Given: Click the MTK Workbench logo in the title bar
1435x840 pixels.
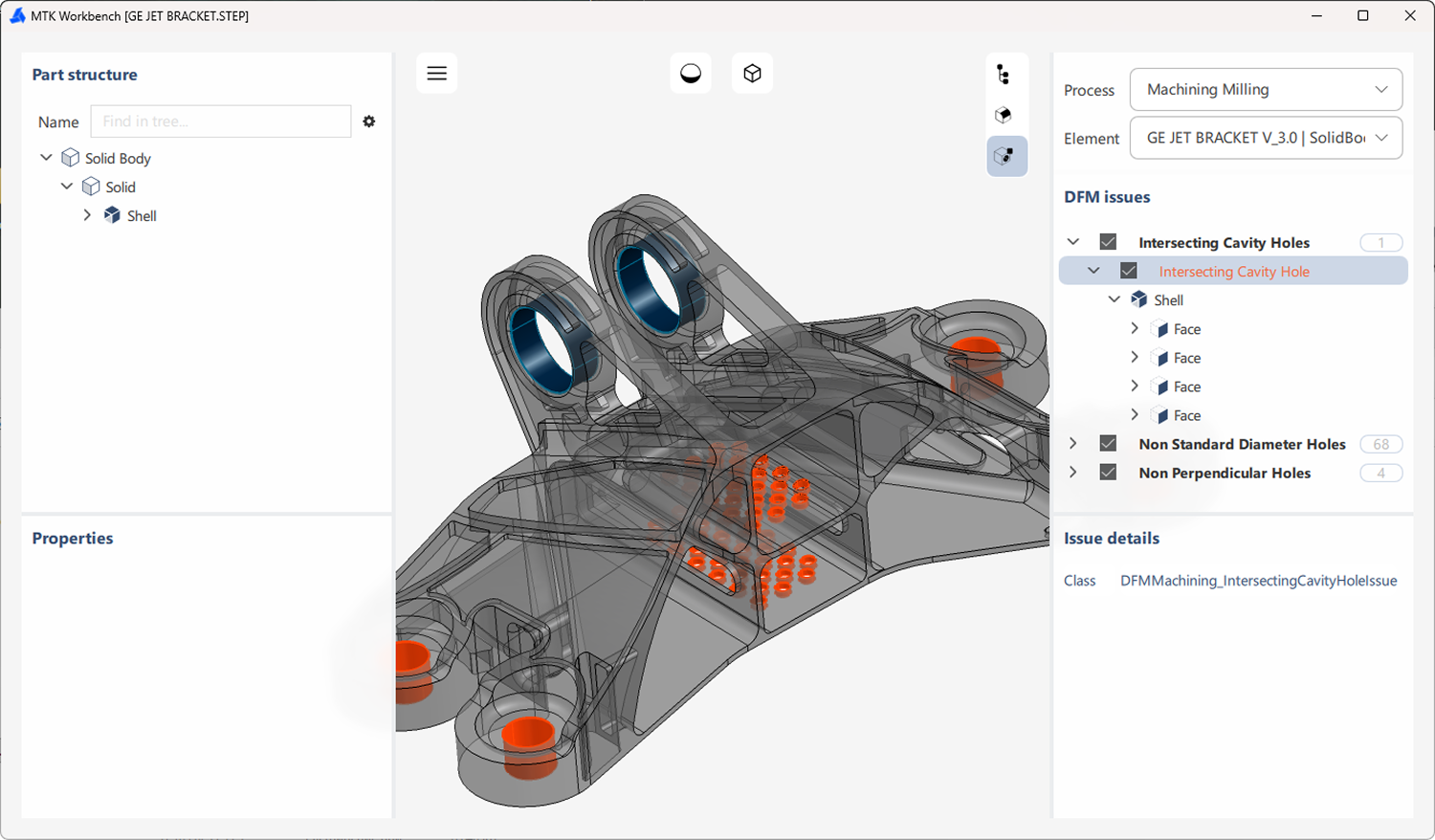Looking at the screenshot, I should coord(16,15).
